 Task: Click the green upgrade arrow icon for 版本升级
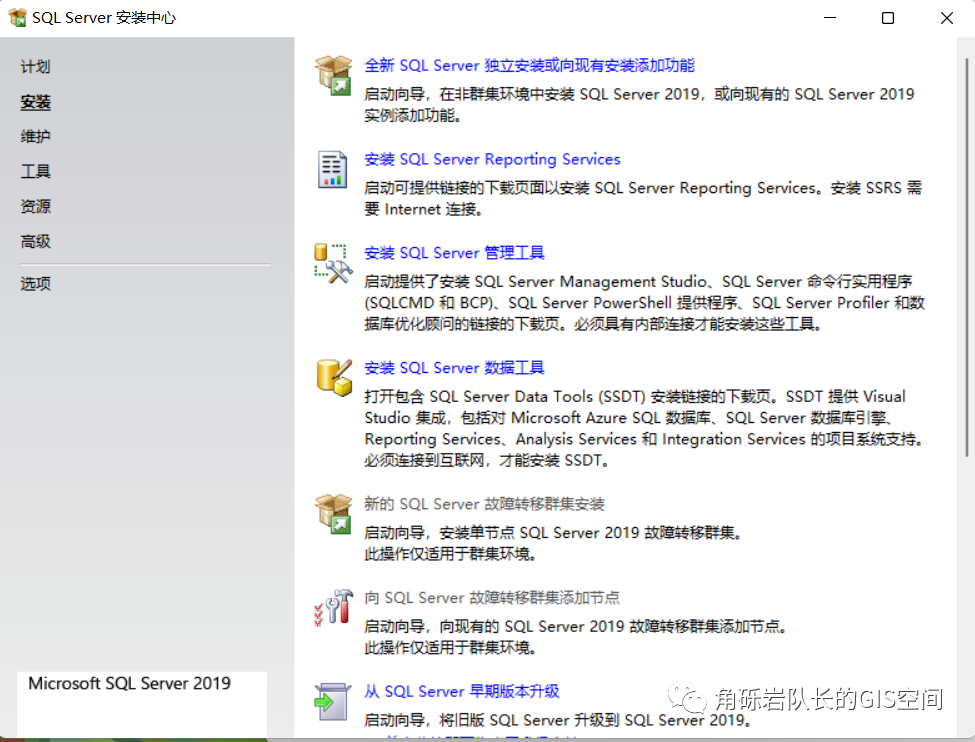coord(332,698)
